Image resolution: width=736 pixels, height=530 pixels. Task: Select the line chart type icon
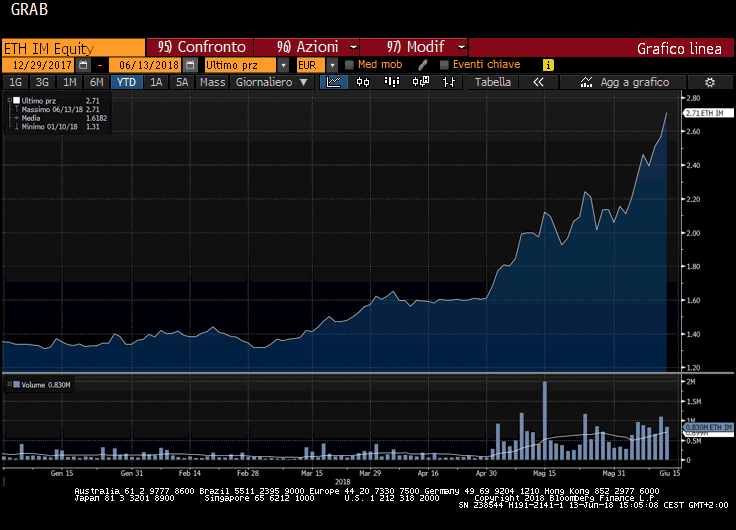tap(333, 82)
